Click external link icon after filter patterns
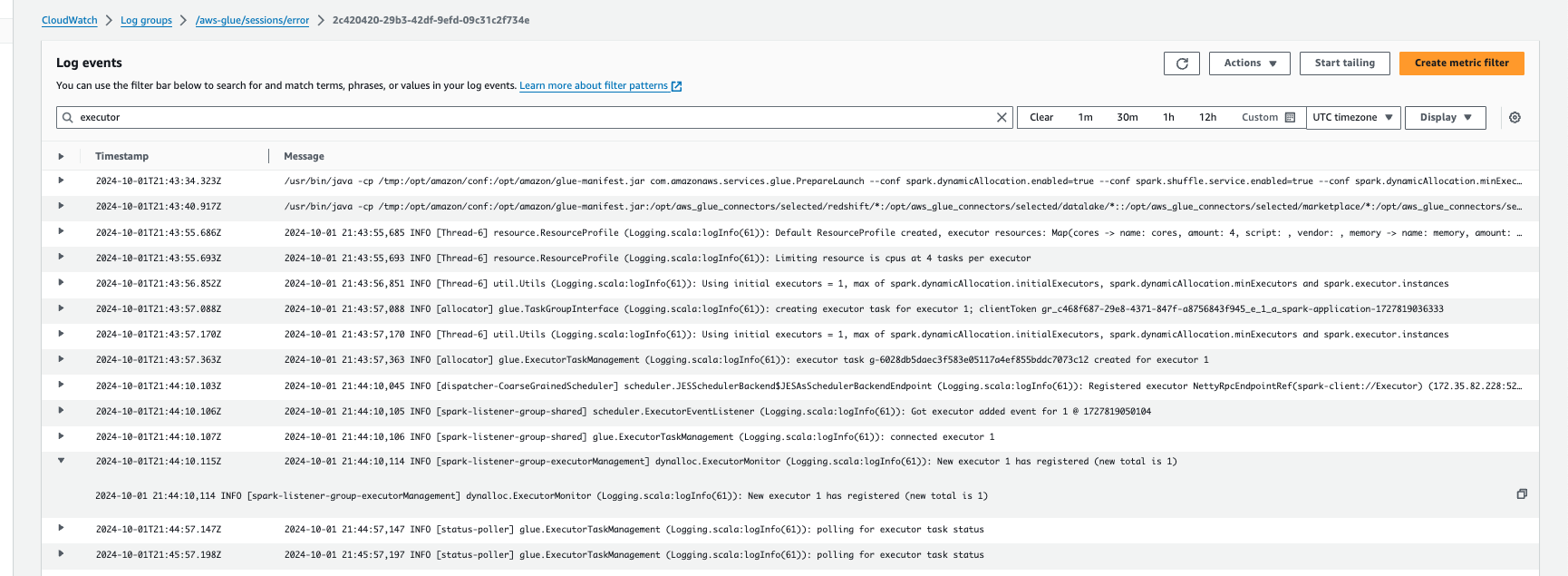The image size is (1568, 576). pos(676,86)
